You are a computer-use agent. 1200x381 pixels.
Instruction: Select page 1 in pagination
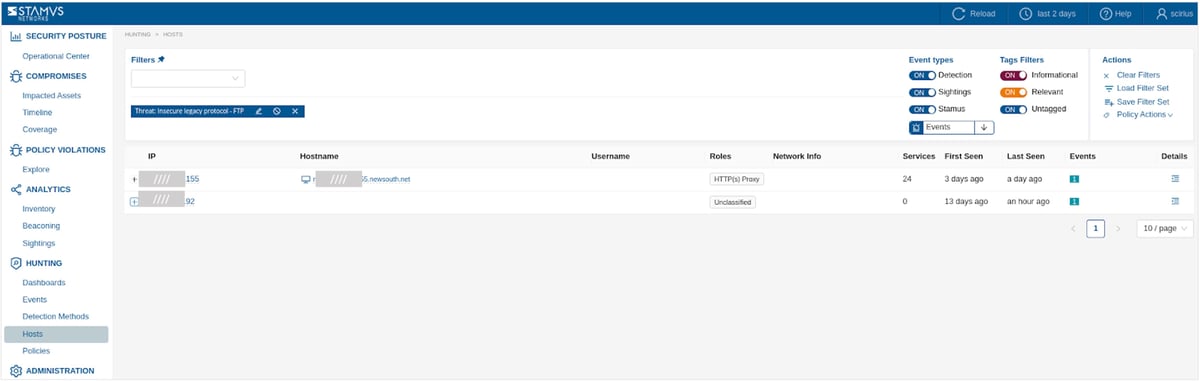tap(1096, 229)
